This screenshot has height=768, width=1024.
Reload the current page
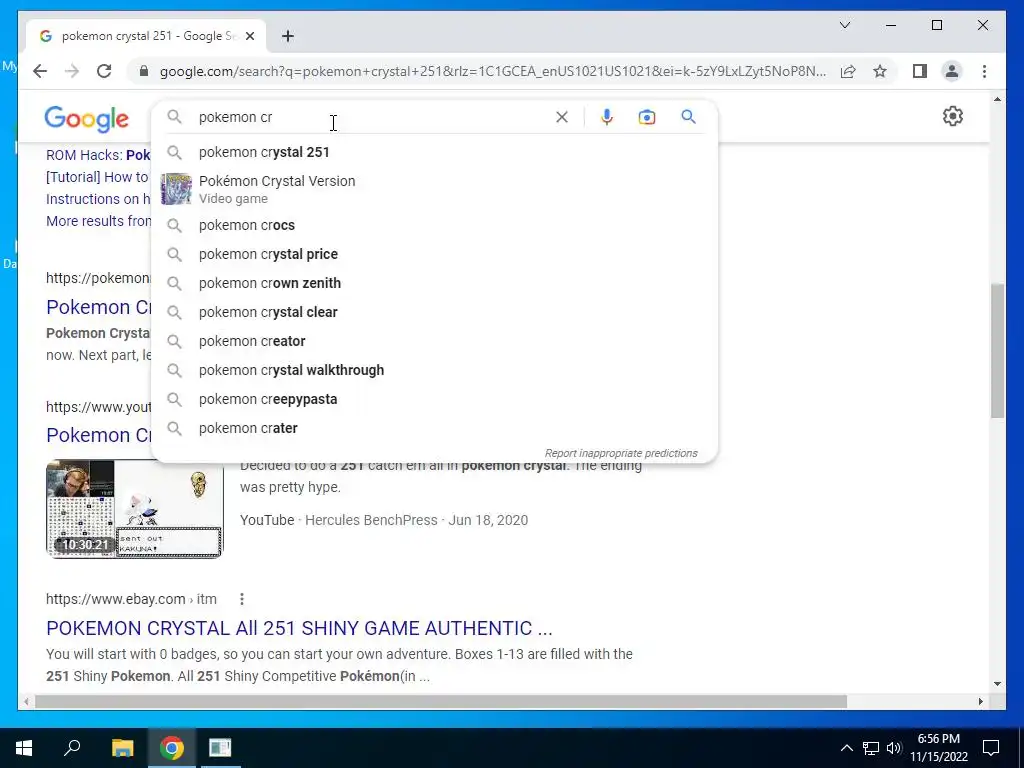point(104,71)
